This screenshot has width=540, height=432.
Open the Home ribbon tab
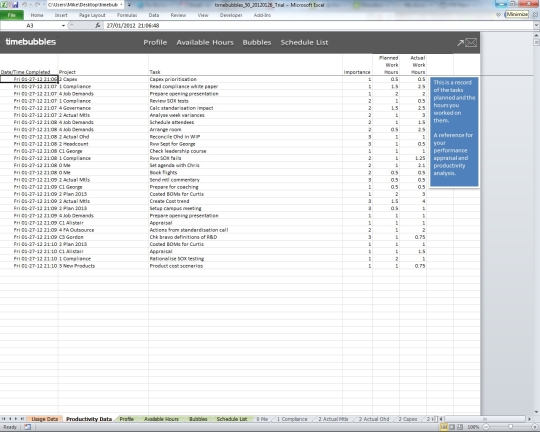click(37, 15)
